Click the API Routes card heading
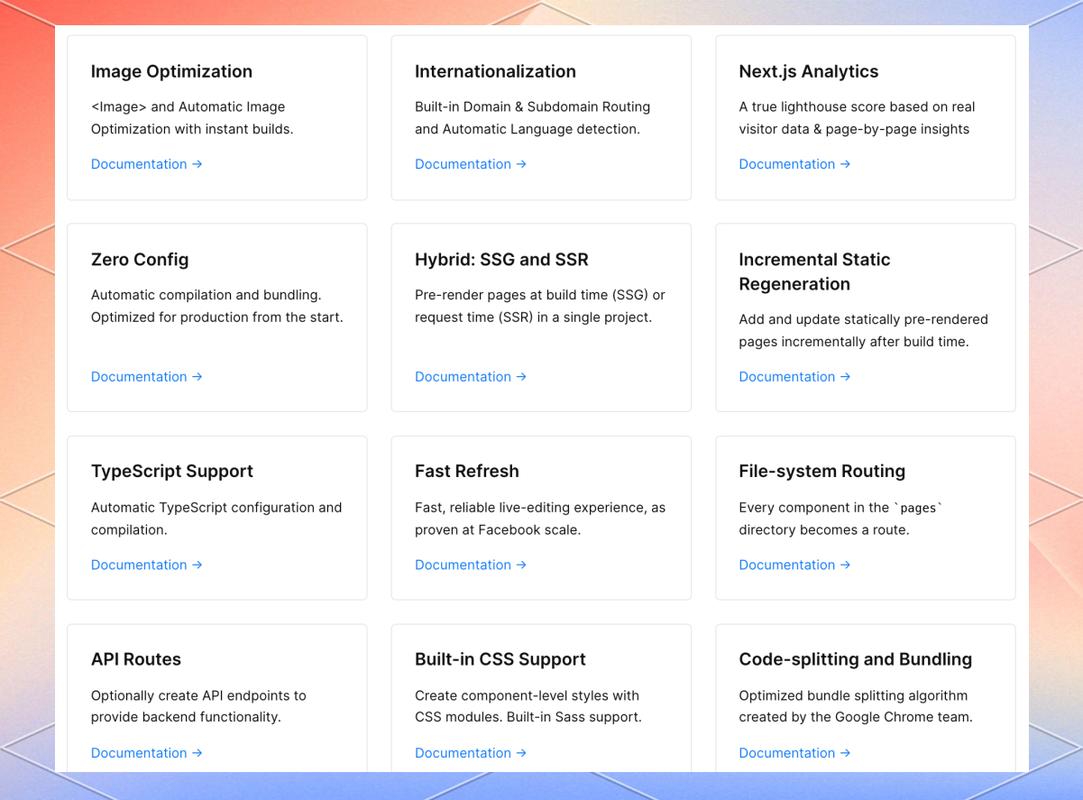The image size is (1083, 800). (136, 659)
